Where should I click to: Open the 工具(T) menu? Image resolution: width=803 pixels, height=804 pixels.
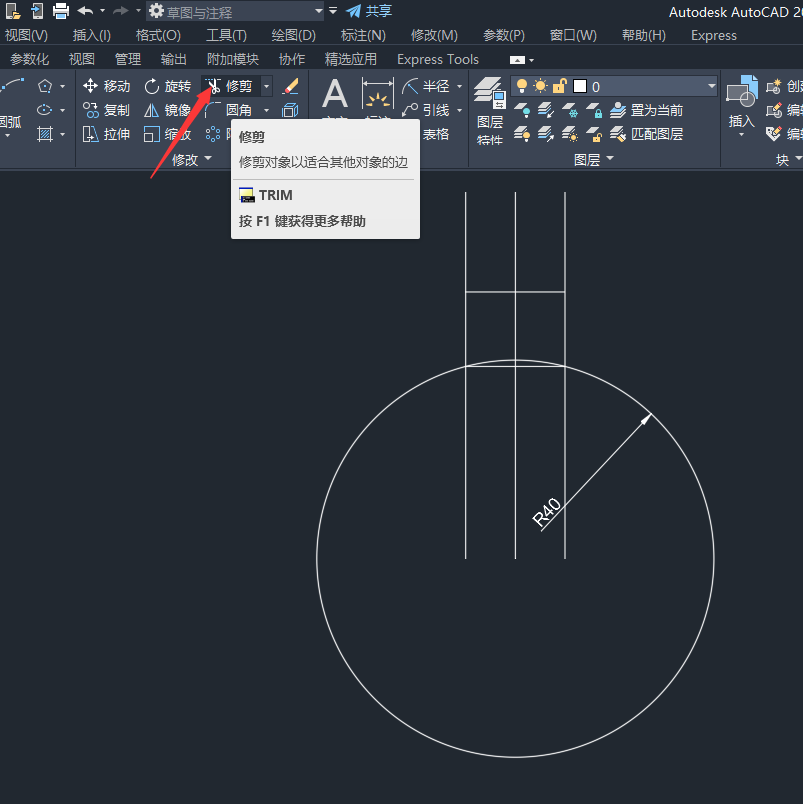pyautogui.click(x=226, y=35)
